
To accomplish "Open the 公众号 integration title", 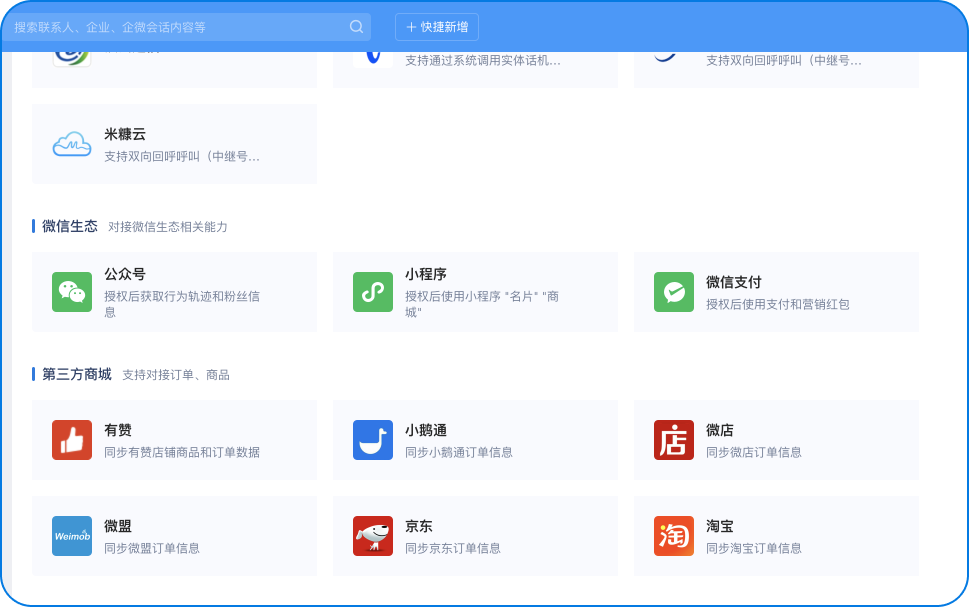I will (x=125, y=274).
